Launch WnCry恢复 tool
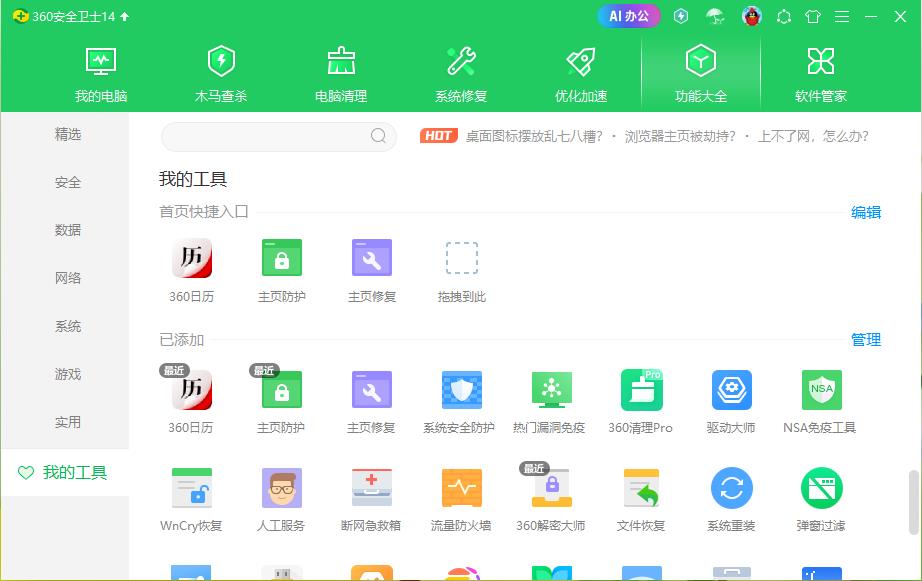This screenshot has width=922, height=581. click(x=192, y=500)
